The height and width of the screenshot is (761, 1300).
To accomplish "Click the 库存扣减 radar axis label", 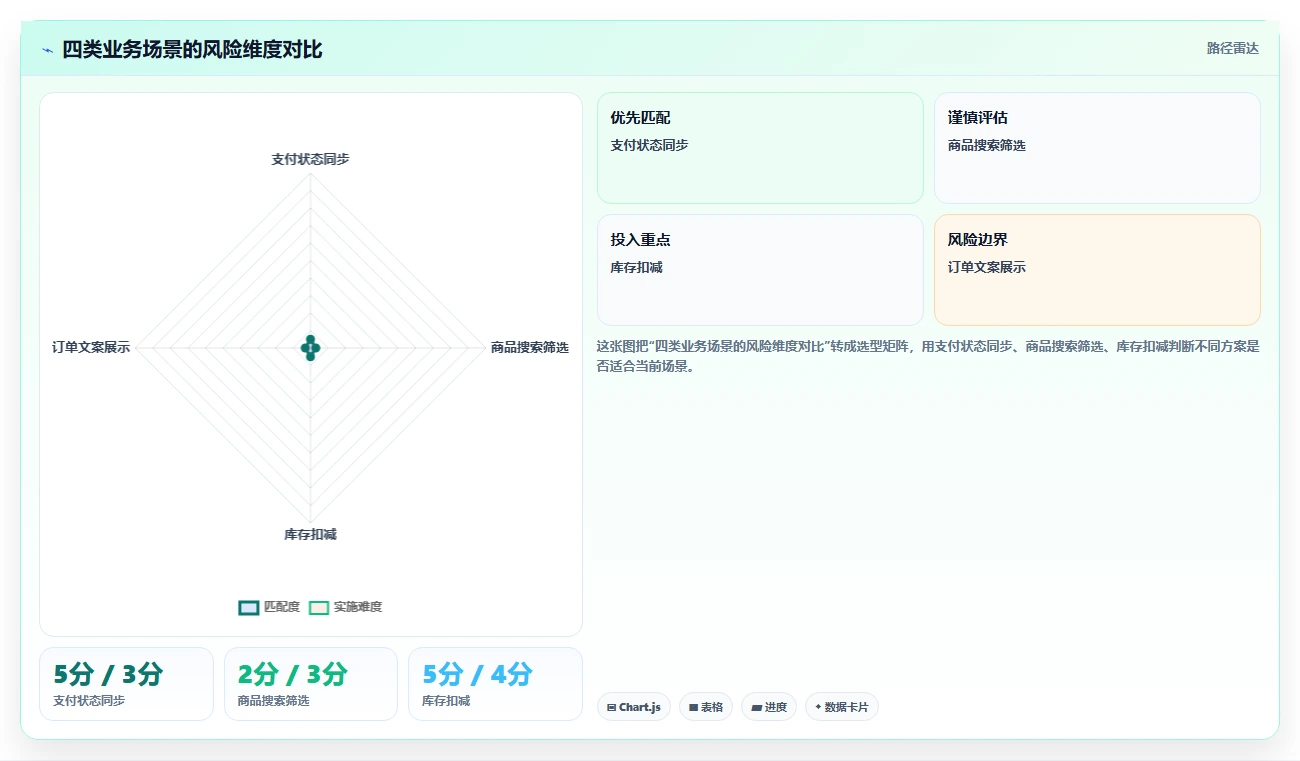I will point(310,534).
